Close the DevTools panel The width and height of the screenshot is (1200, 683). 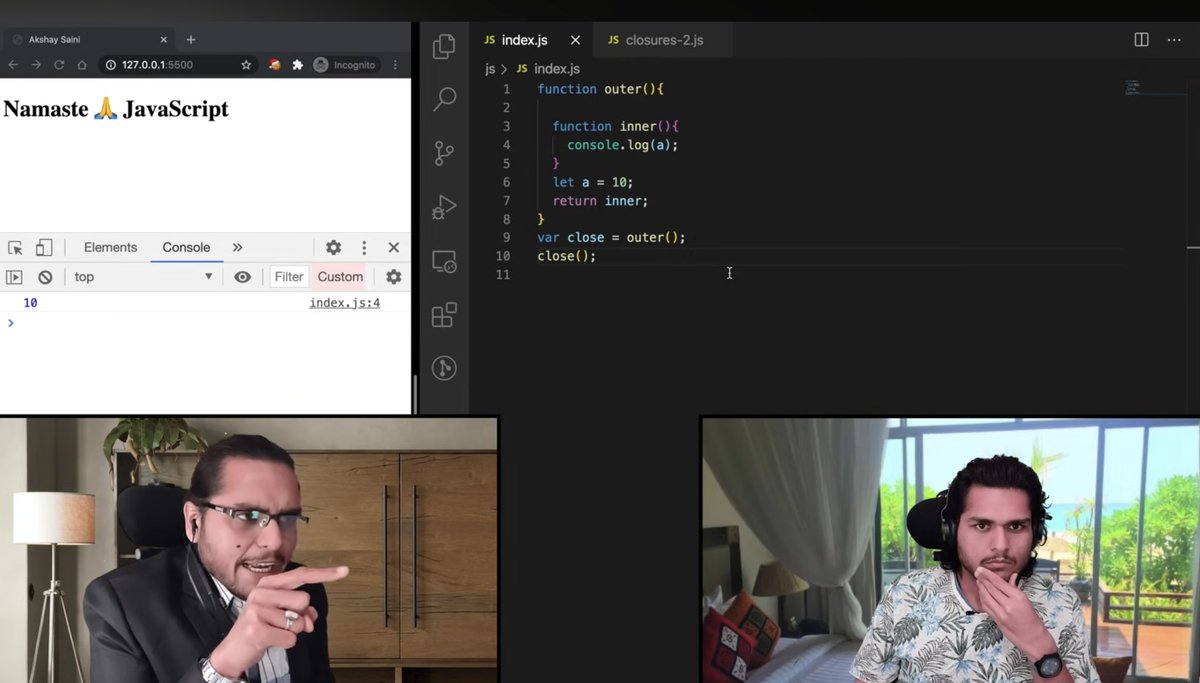click(394, 248)
